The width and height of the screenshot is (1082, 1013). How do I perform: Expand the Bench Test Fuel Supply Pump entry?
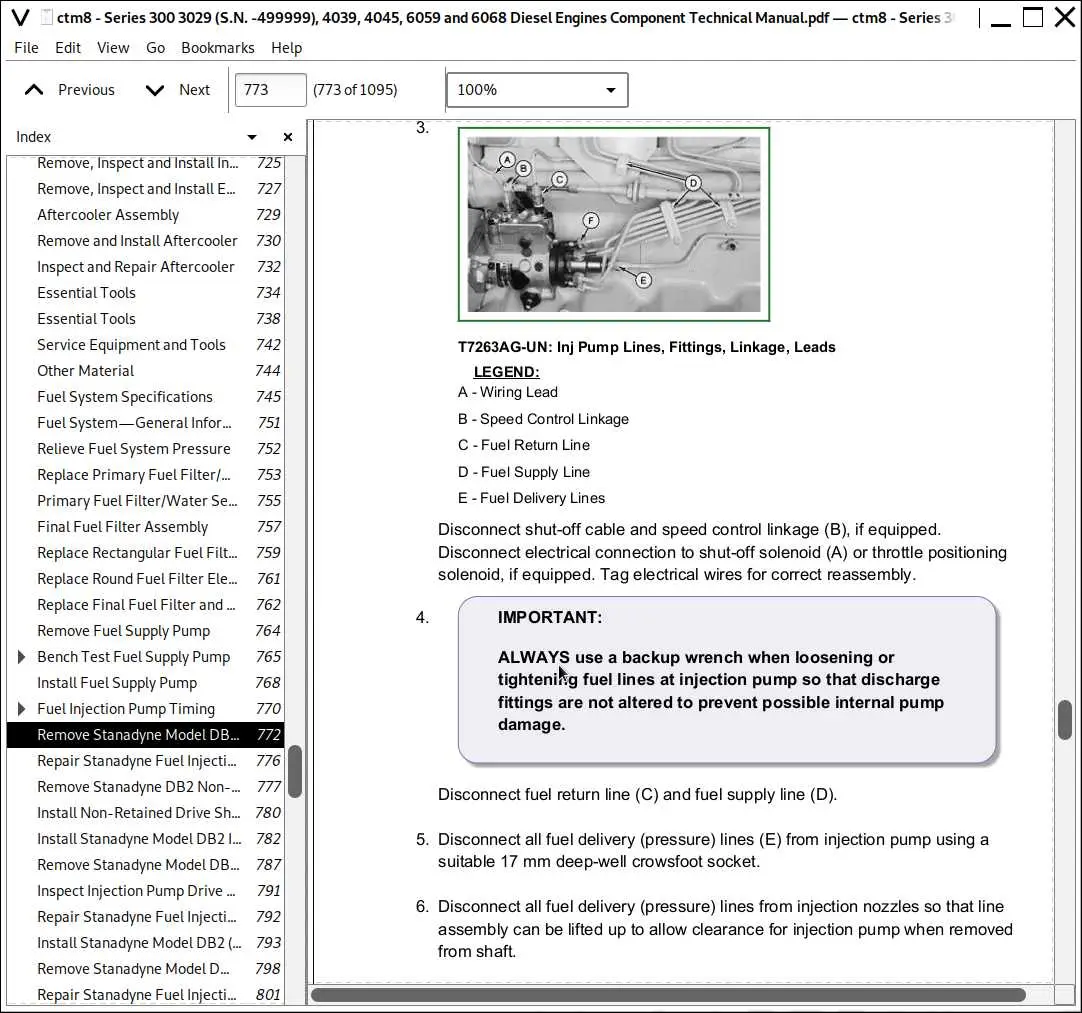(x=21, y=657)
